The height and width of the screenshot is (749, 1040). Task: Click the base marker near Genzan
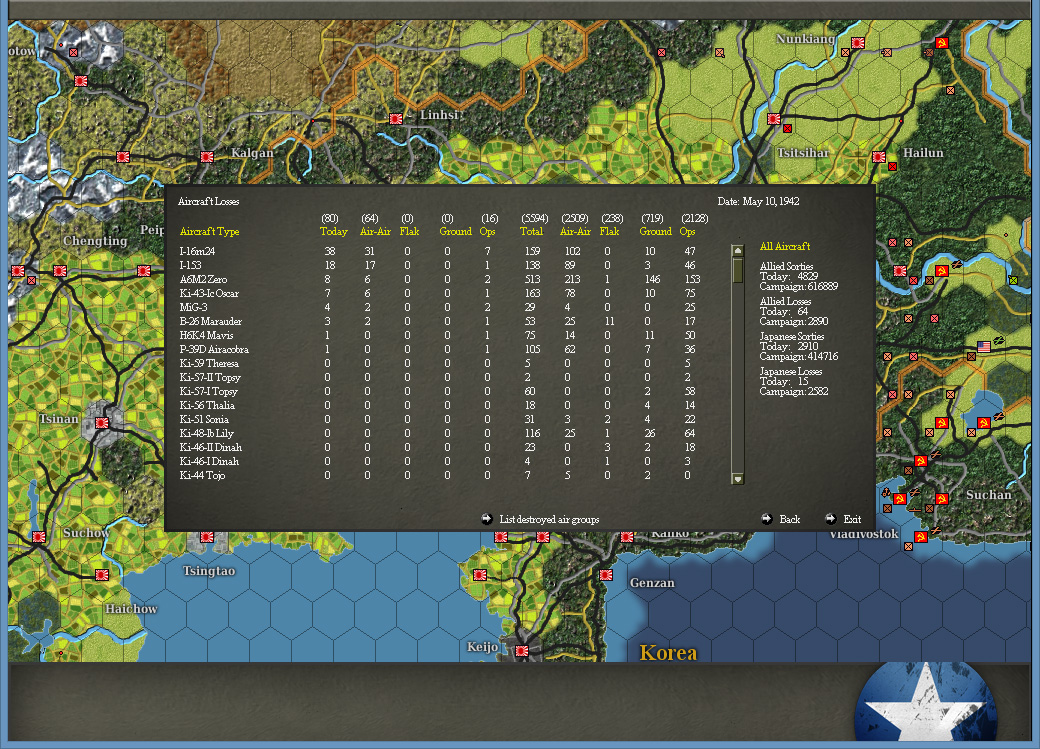click(x=605, y=577)
